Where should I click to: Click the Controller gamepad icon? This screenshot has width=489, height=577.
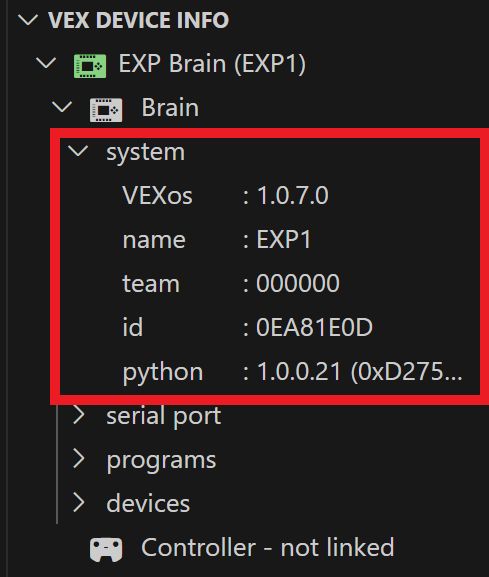(106, 549)
